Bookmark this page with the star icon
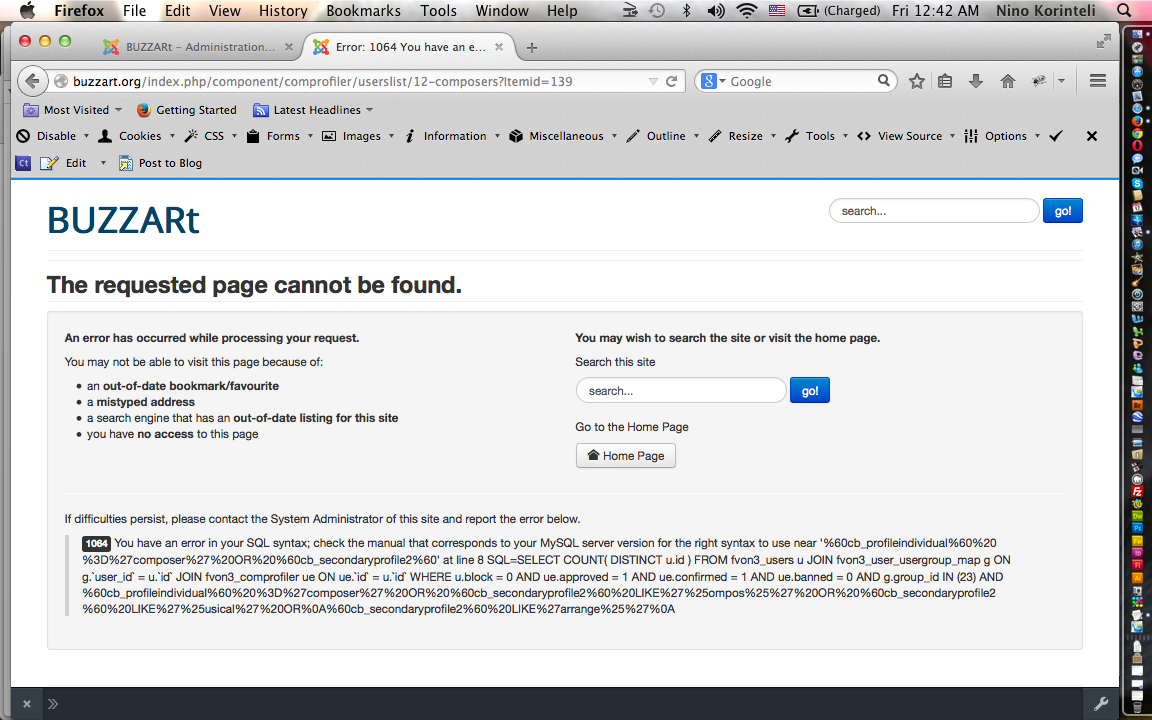The width and height of the screenshot is (1152, 720). [x=916, y=82]
